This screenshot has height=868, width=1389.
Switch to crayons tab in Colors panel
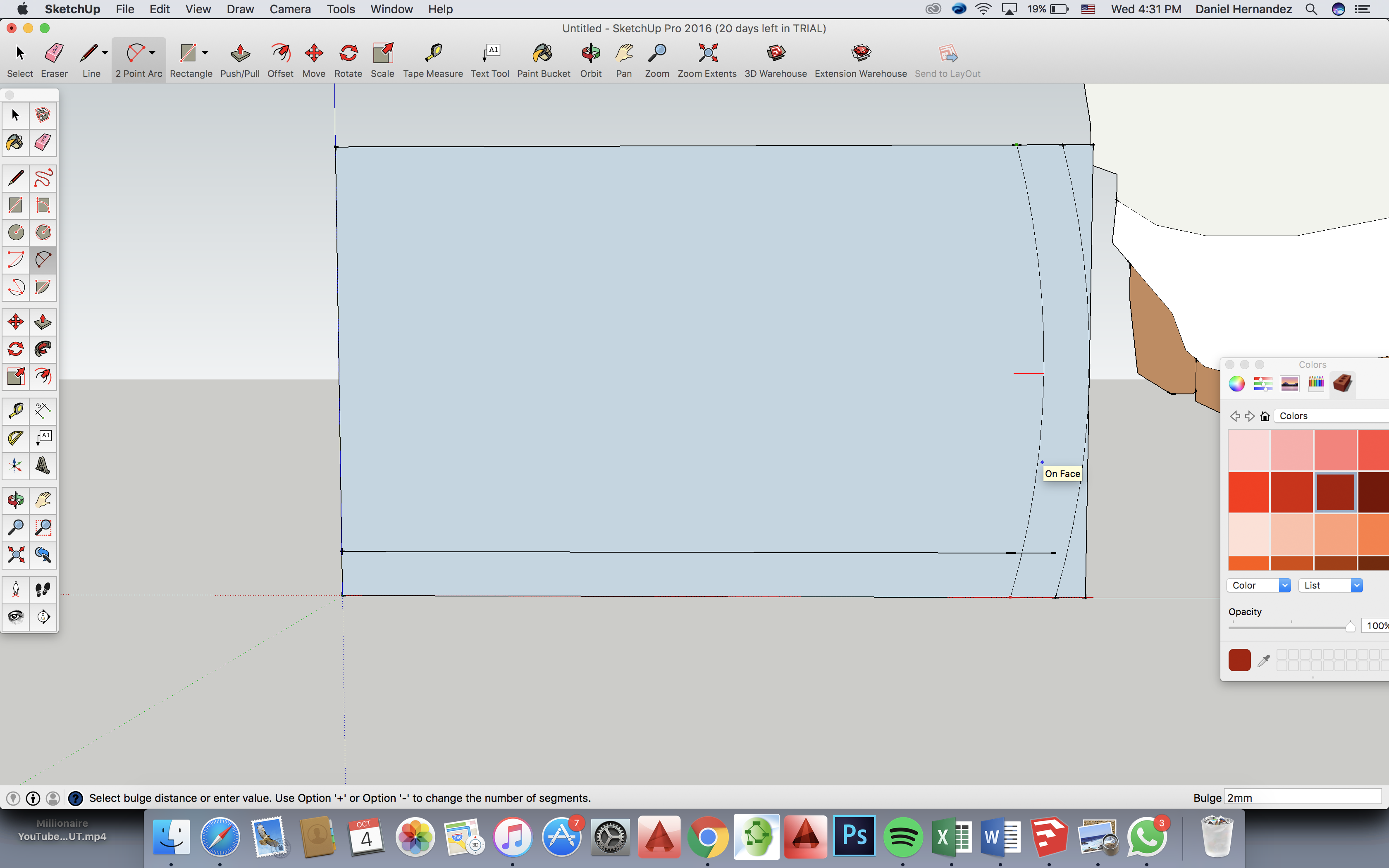[1316, 384]
